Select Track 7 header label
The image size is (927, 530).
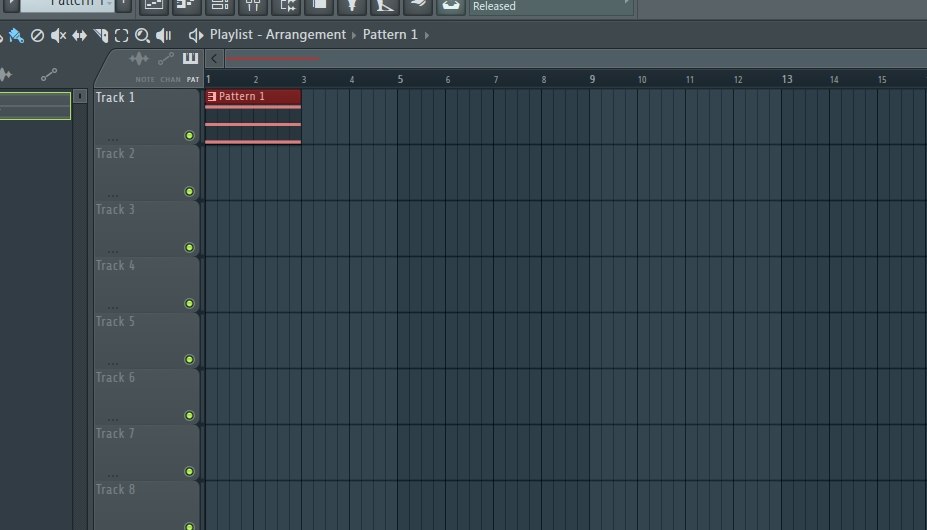pos(115,434)
